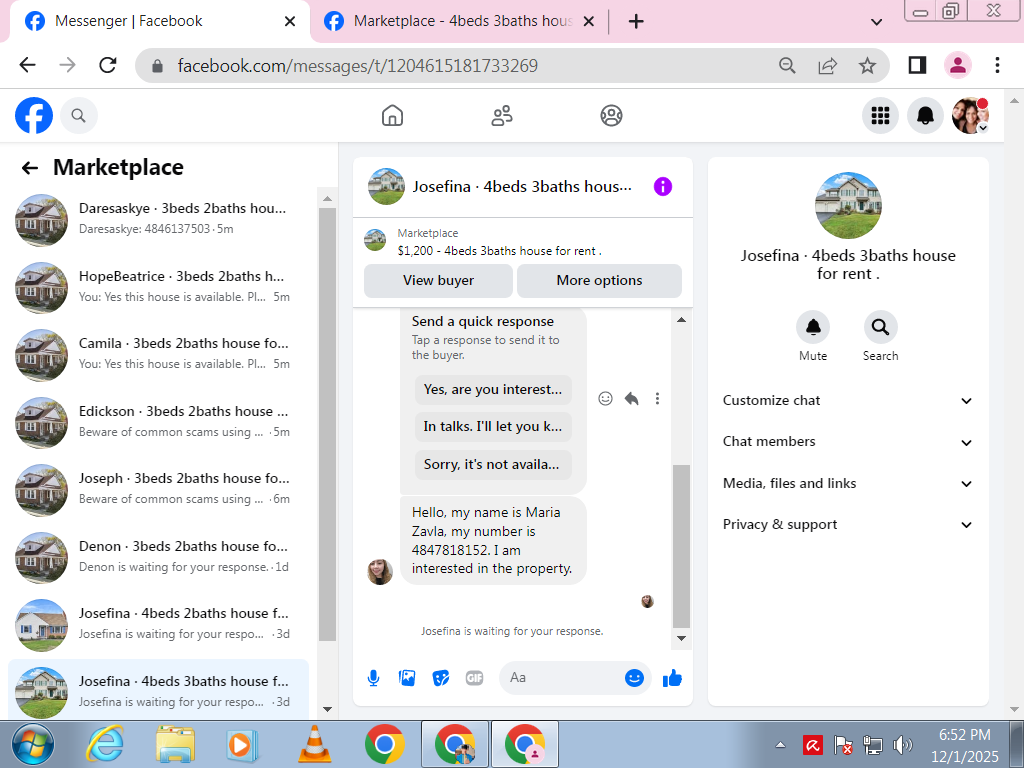
Task: Close the Marketplace browser tab
Action: click(588, 22)
